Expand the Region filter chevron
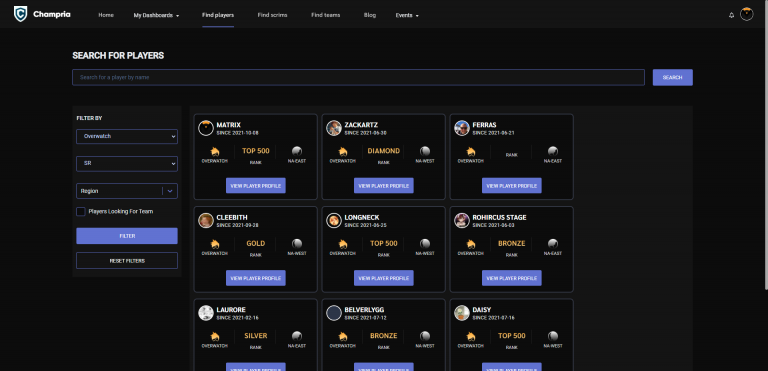The height and width of the screenshot is (371, 768). pos(170,191)
